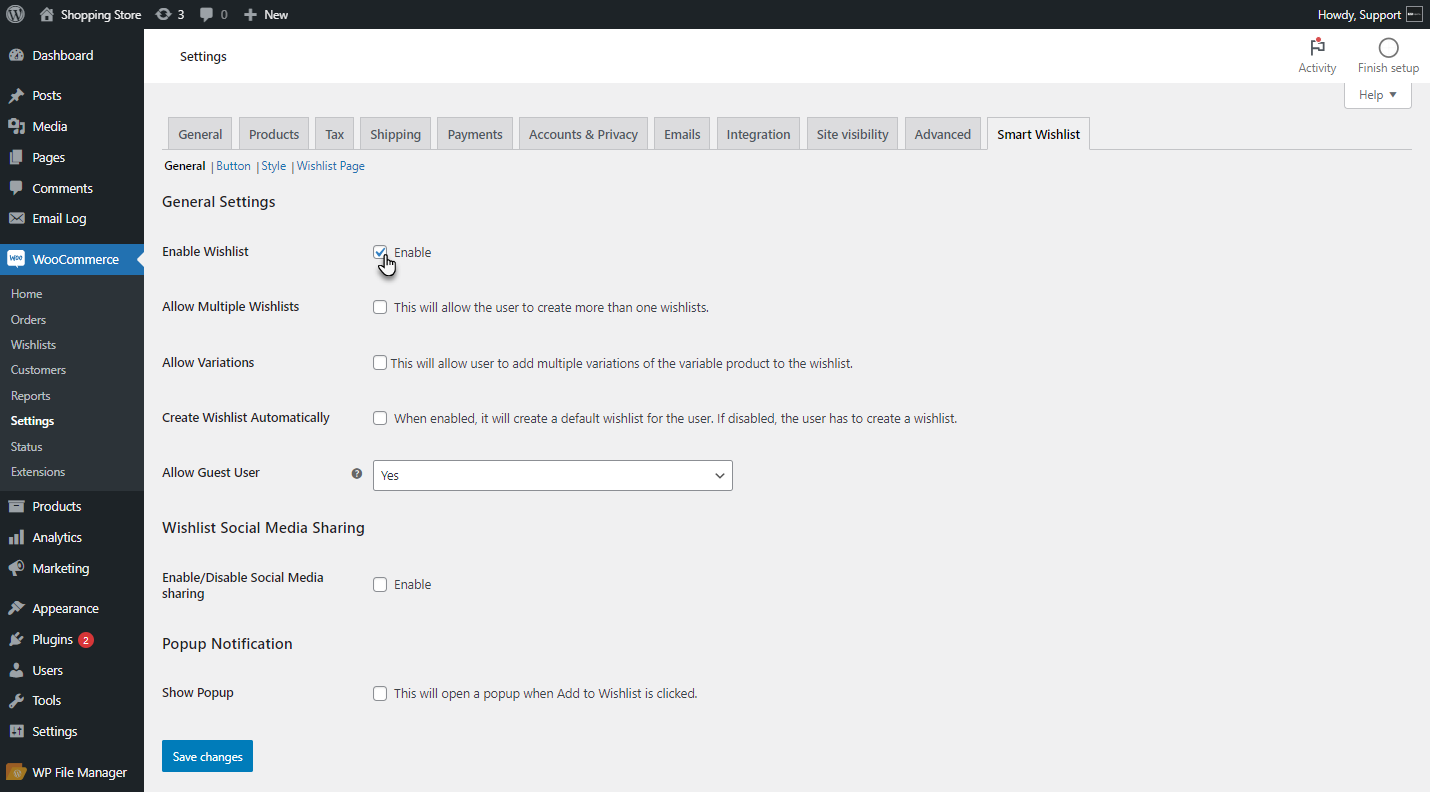Viewport: 1430px width, 792px height.
Task: Open the Support user avatar icon
Action: click(1414, 15)
